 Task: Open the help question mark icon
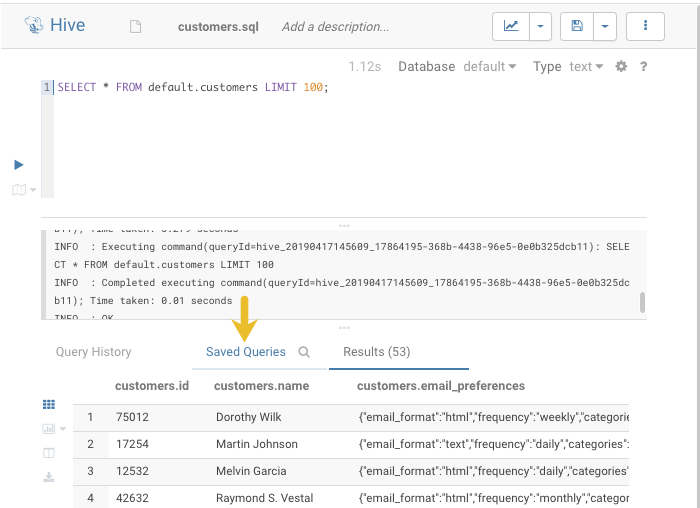click(x=643, y=67)
